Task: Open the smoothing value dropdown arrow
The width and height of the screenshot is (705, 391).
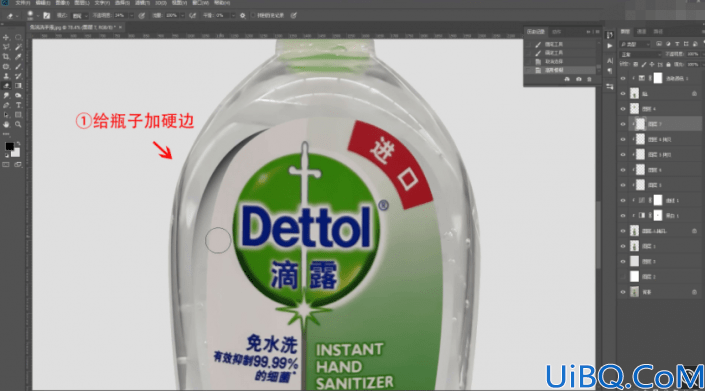Action: 233,15
